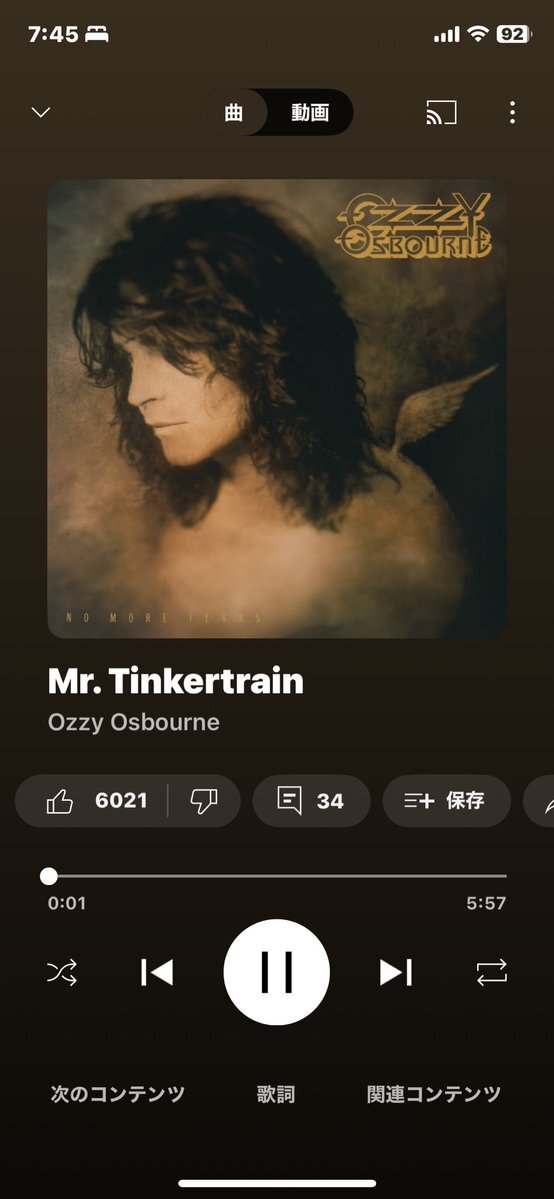554x1199 pixels.
Task: Open the 歌詞 lyrics tab
Action: click(275, 1094)
